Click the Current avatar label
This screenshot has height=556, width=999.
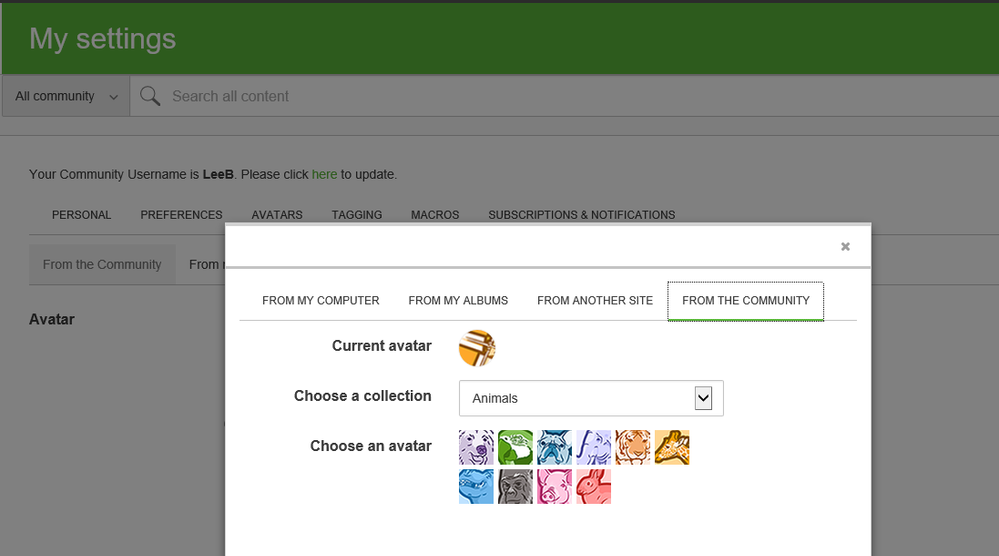[x=382, y=346]
